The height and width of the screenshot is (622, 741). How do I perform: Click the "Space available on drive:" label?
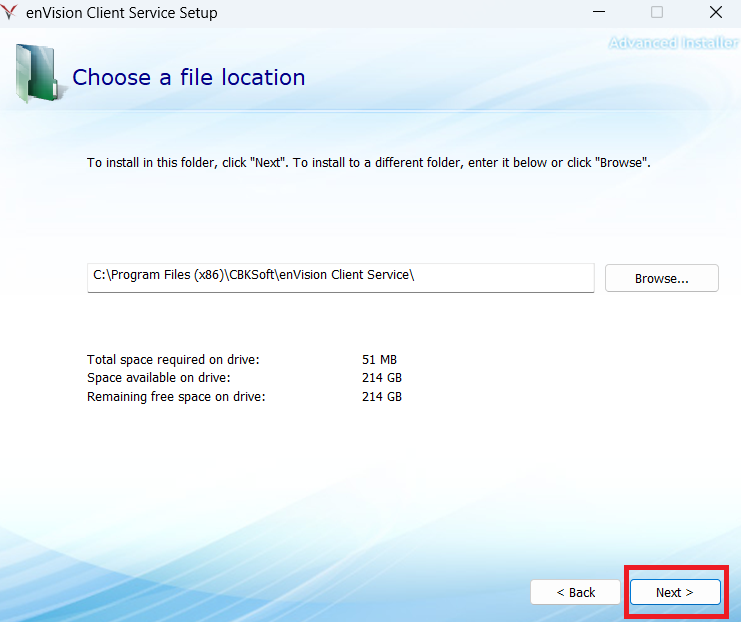click(158, 378)
